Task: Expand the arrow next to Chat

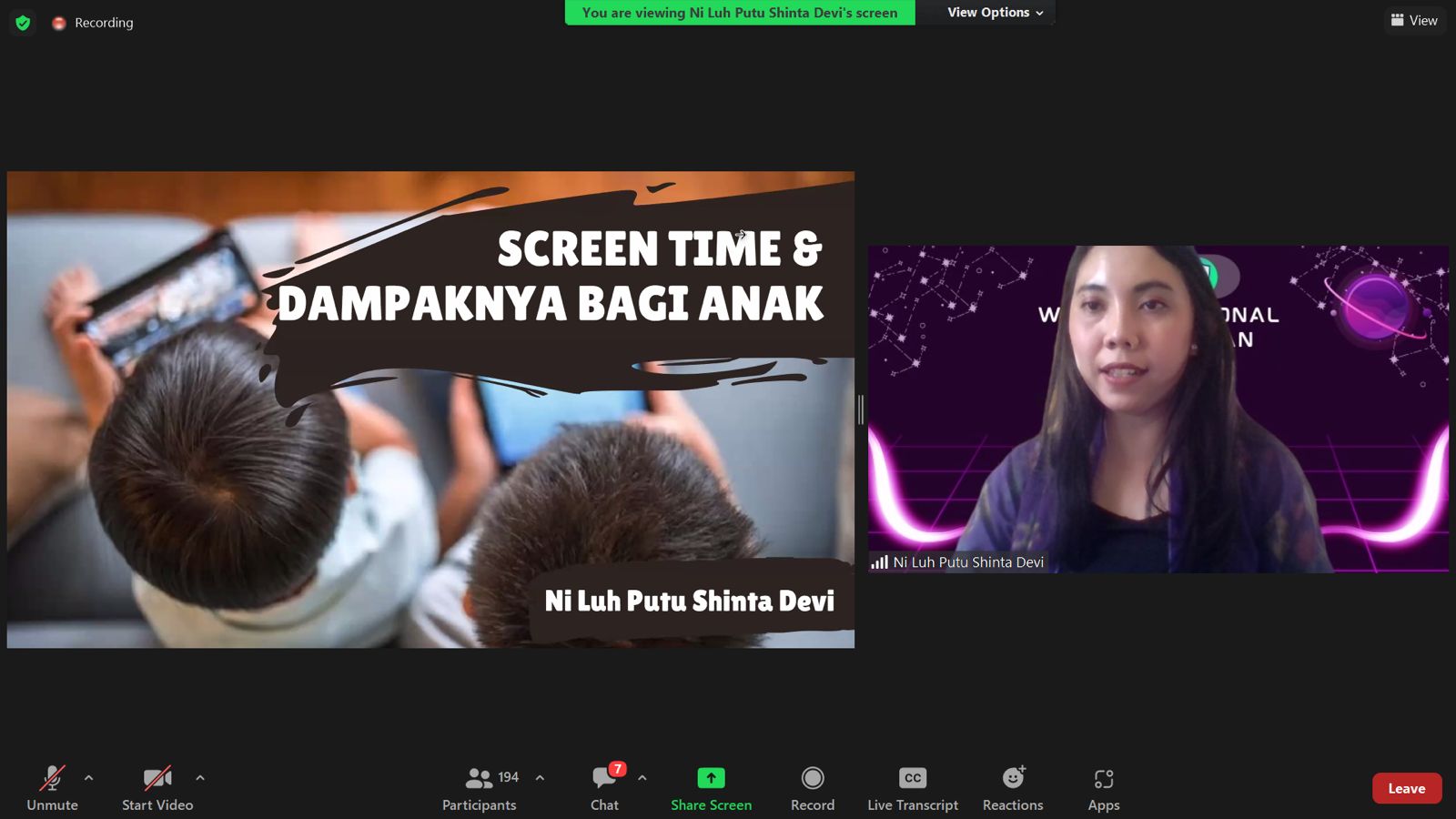Action: tap(642, 778)
